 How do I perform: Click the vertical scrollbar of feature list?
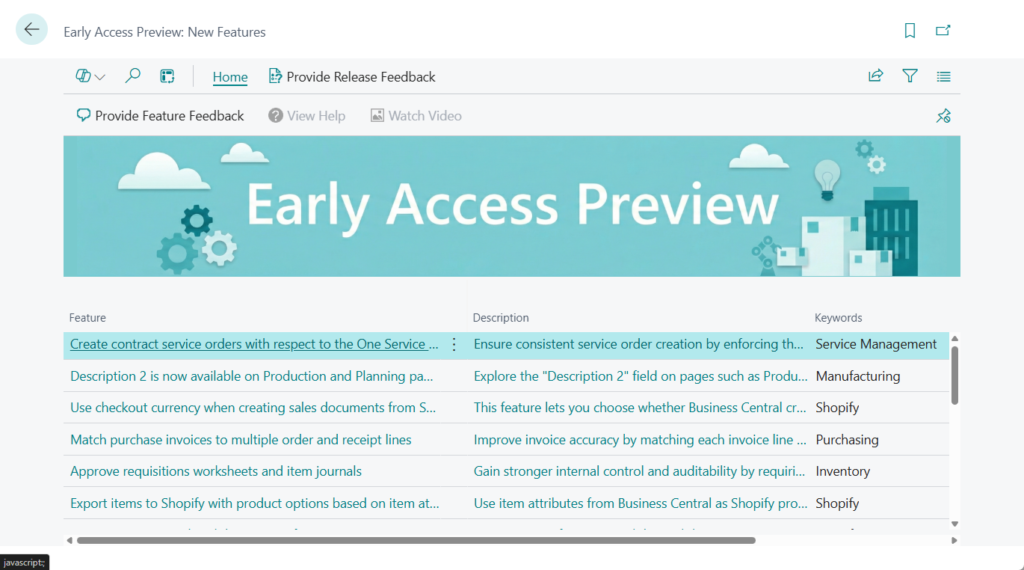954,376
